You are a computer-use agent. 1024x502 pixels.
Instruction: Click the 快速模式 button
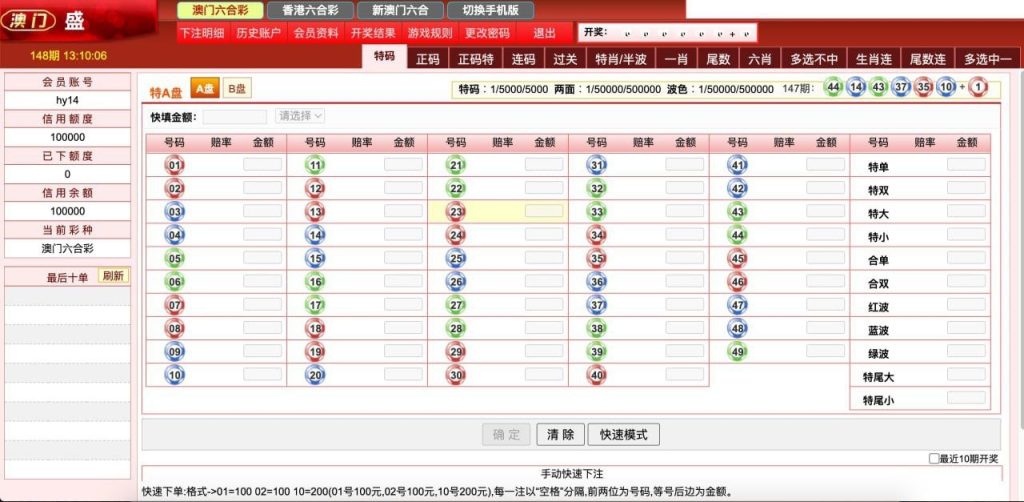coord(624,435)
